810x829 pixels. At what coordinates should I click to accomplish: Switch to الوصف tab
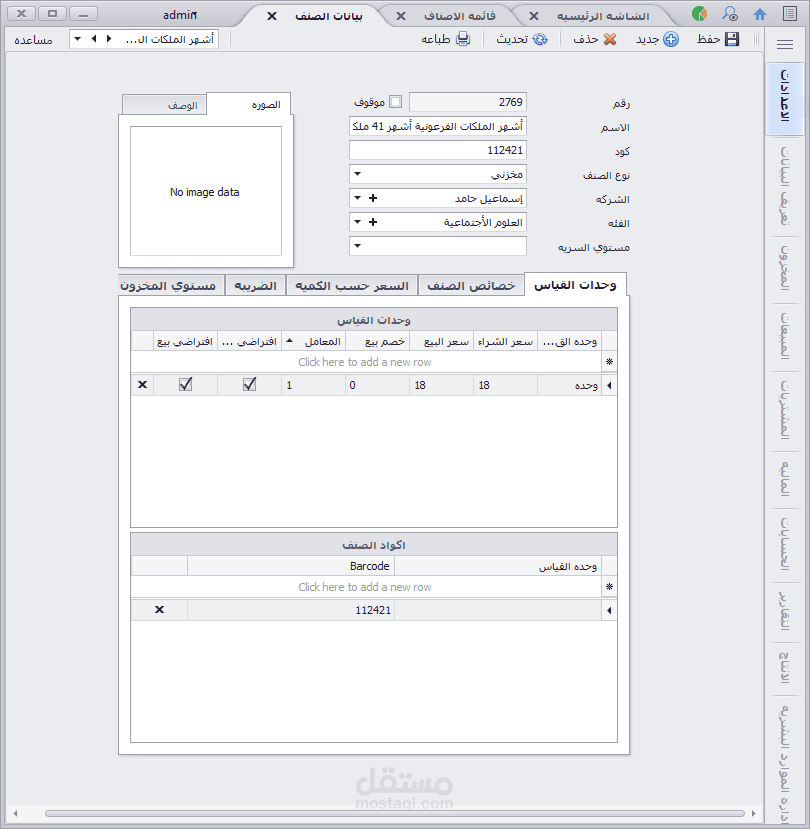(164, 105)
